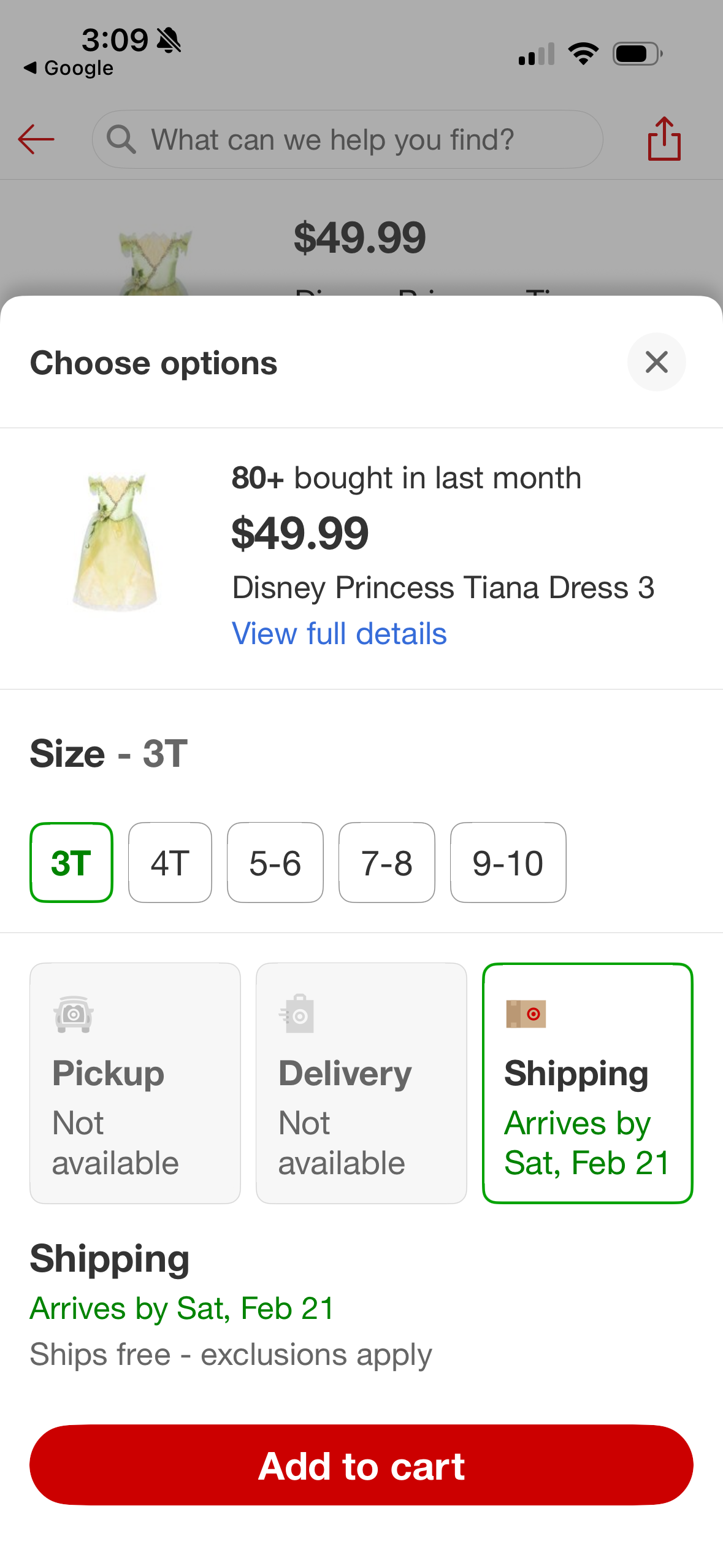
Task: Tap the share icon
Action: [x=664, y=139]
